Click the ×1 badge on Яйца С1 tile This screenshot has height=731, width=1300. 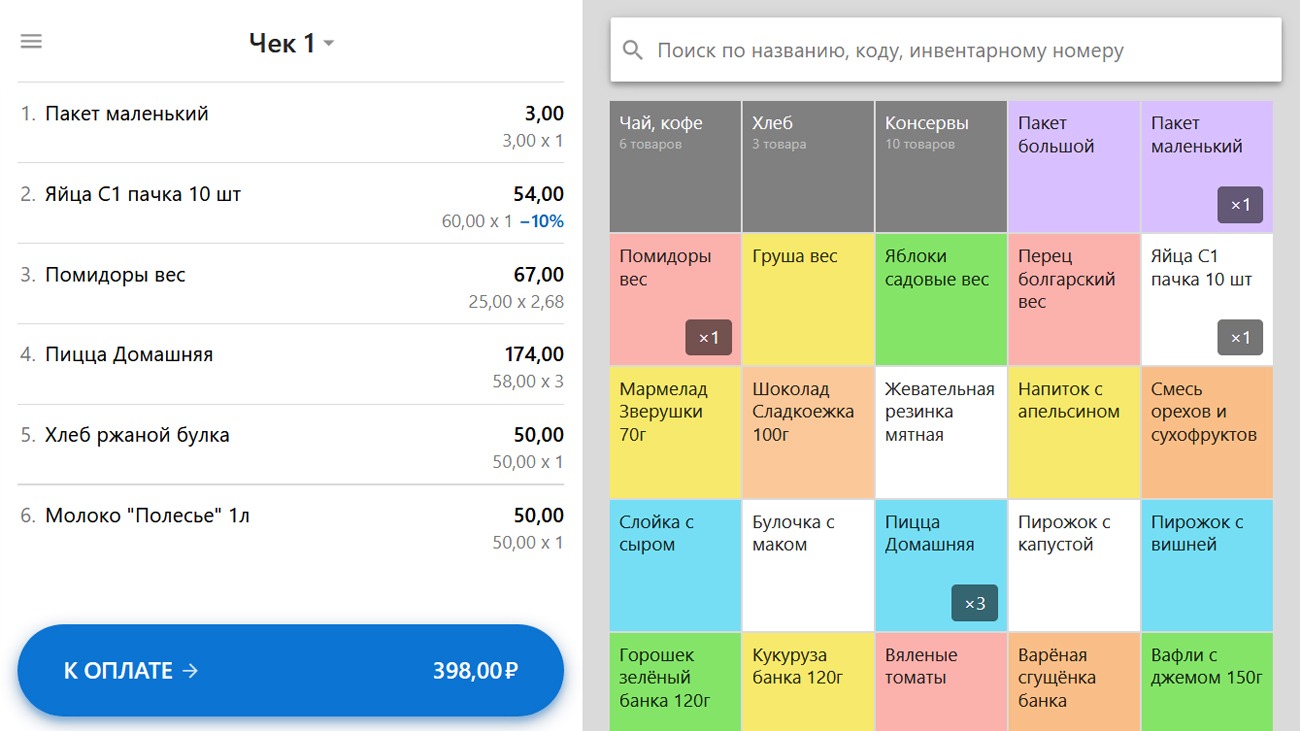click(1240, 338)
